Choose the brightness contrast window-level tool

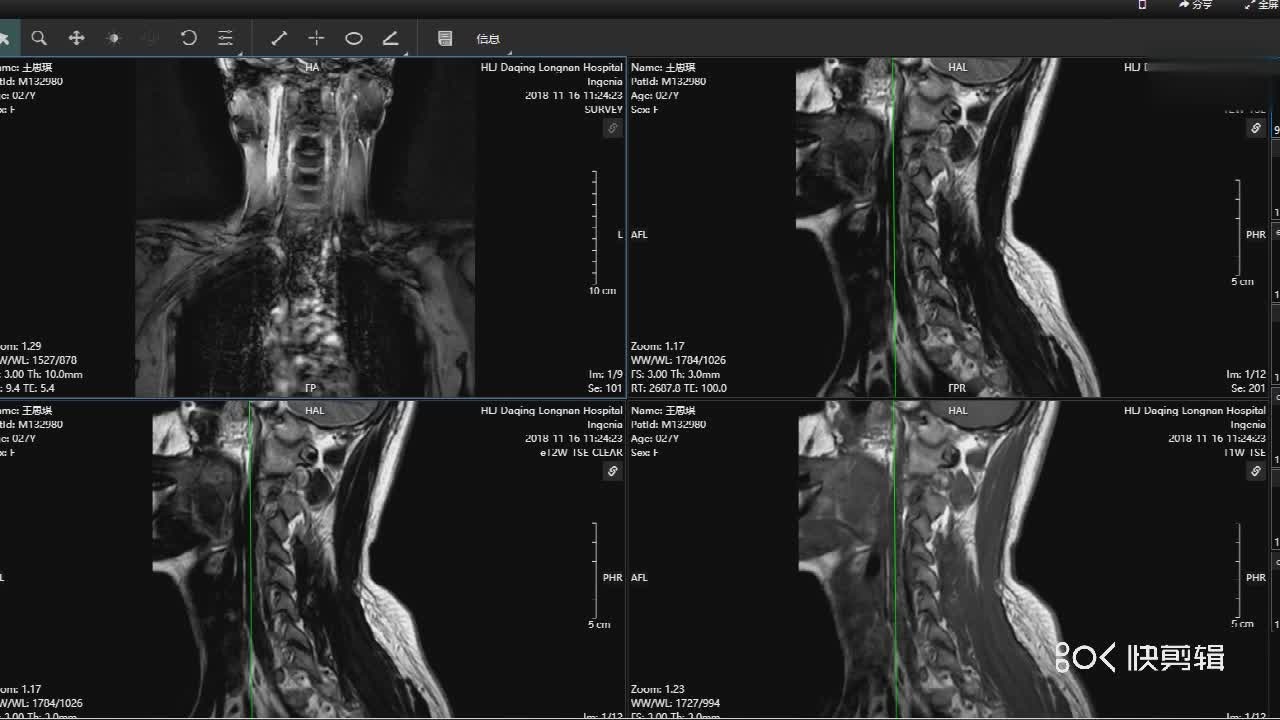[113, 38]
